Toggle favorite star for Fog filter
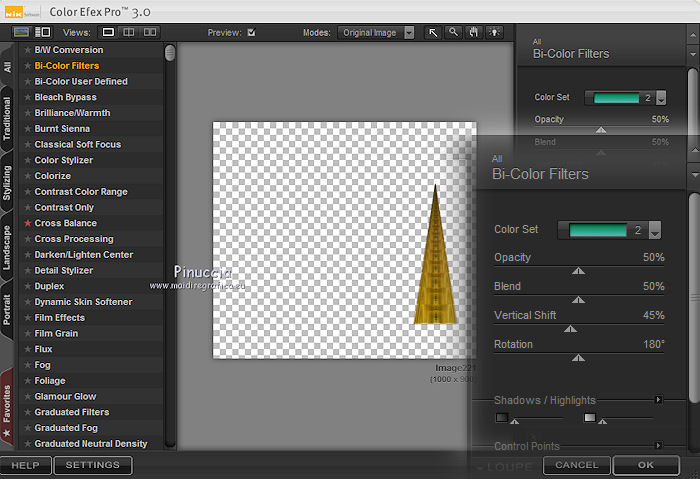This screenshot has height=479, width=700. click(x=28, y=365)
